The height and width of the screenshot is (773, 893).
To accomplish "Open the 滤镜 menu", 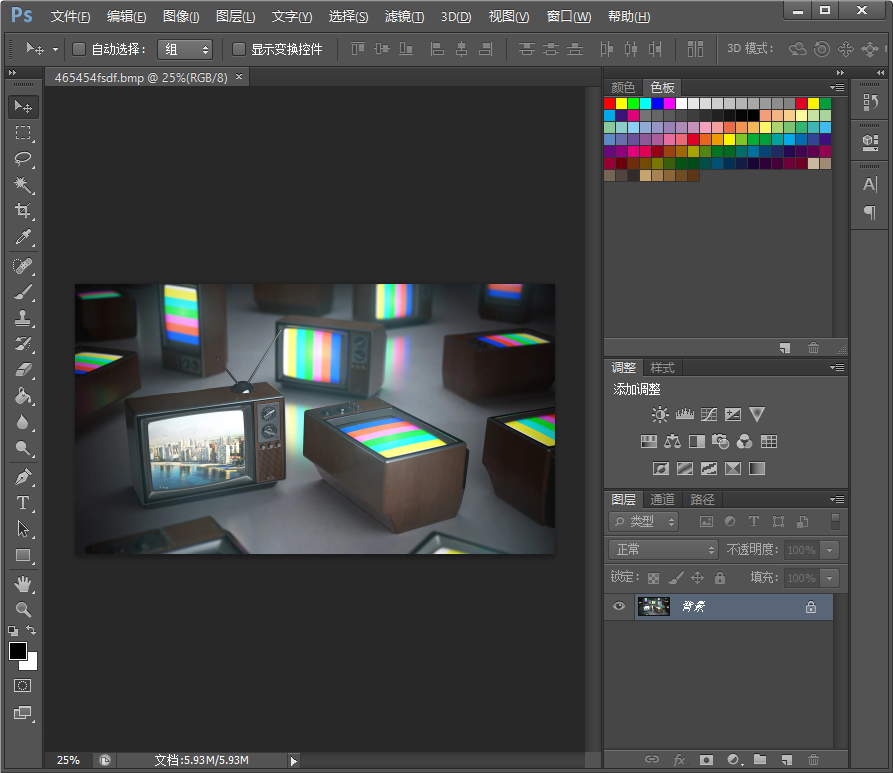I will pos(403,16).
